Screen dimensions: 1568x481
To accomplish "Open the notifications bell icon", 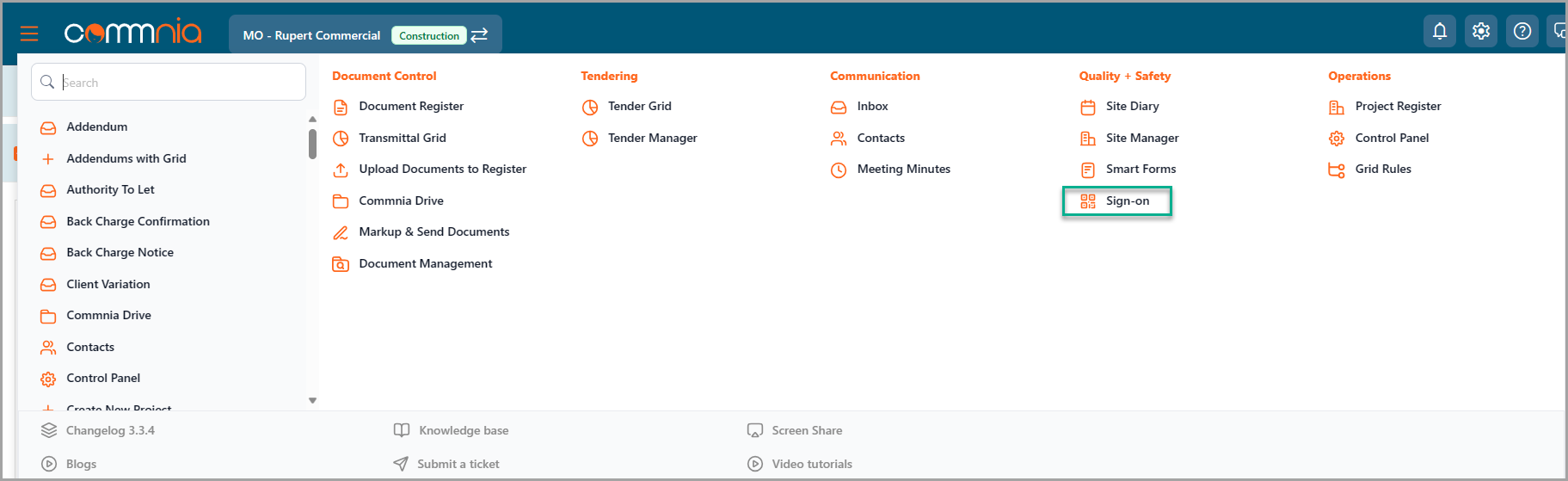I will coord(1439,32).
